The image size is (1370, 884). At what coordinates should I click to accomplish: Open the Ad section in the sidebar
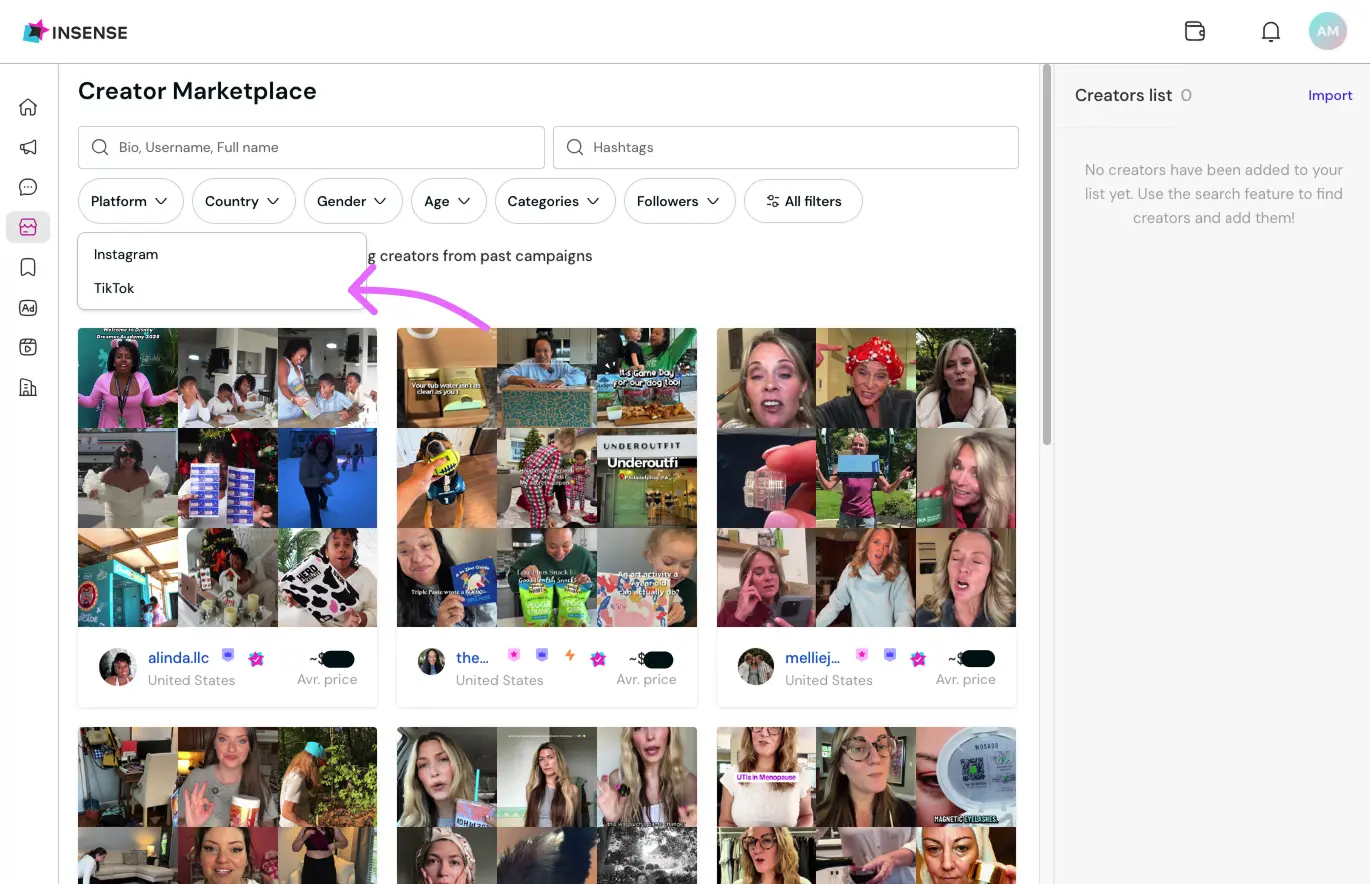pos(27,307)
